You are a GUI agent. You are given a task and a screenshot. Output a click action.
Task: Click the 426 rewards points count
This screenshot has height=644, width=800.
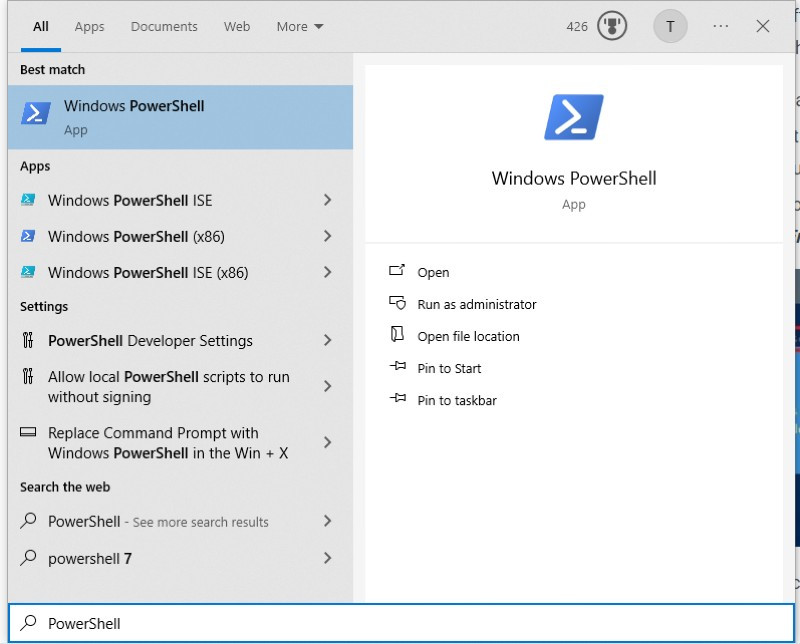click(577, 27)
